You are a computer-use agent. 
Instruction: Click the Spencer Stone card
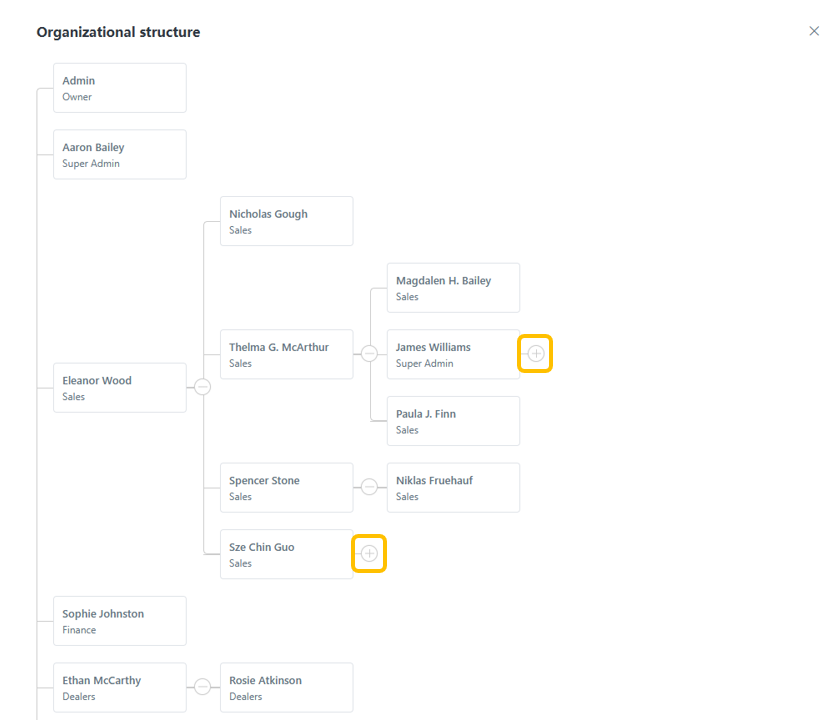point(286,487)
